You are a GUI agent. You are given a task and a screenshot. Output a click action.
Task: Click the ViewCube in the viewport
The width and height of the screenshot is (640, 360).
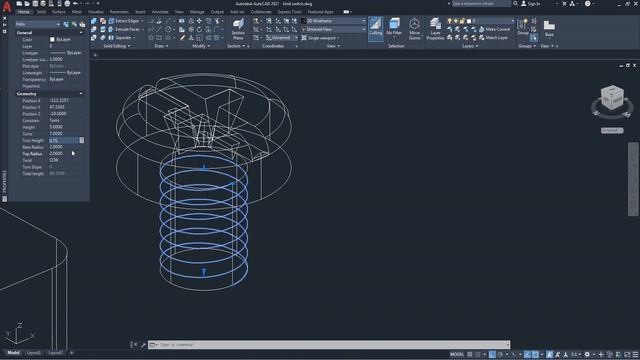point(612,98)
